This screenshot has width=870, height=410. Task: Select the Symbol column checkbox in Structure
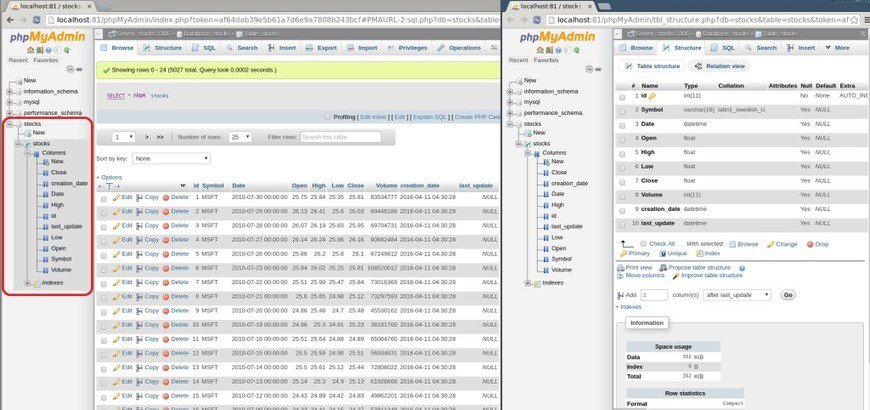click(623, 110)
